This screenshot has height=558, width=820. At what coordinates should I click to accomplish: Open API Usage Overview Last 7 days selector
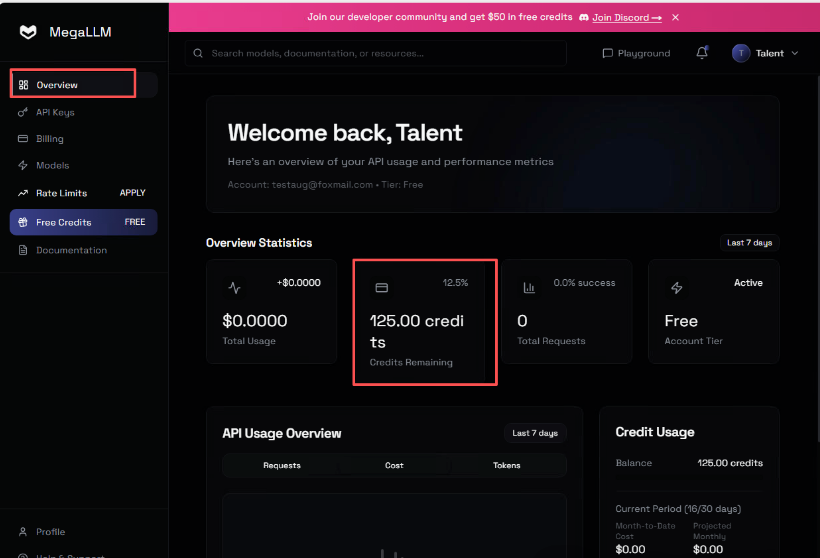(535, 433)
